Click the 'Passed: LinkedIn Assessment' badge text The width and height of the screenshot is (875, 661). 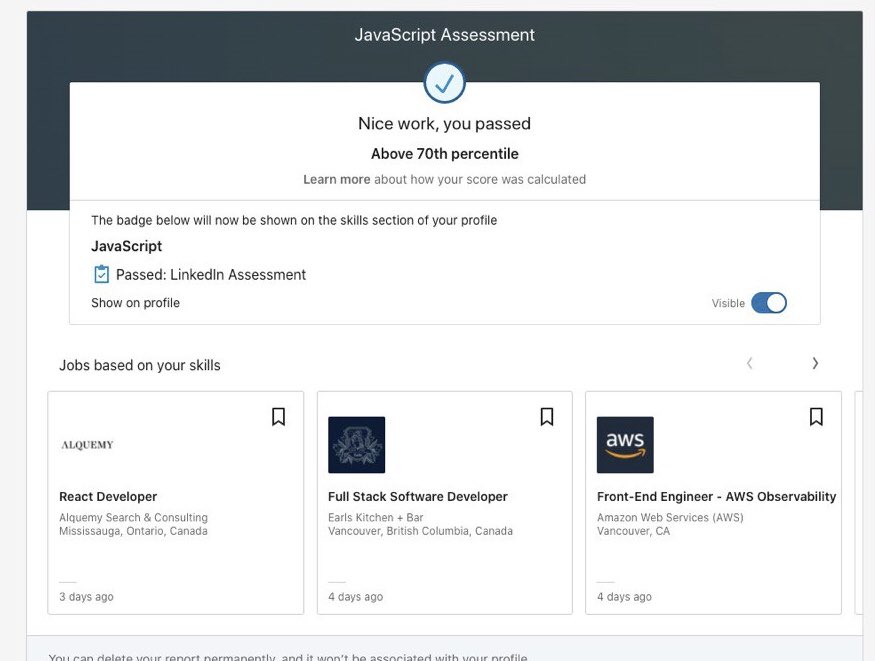(x=211, y=274)
